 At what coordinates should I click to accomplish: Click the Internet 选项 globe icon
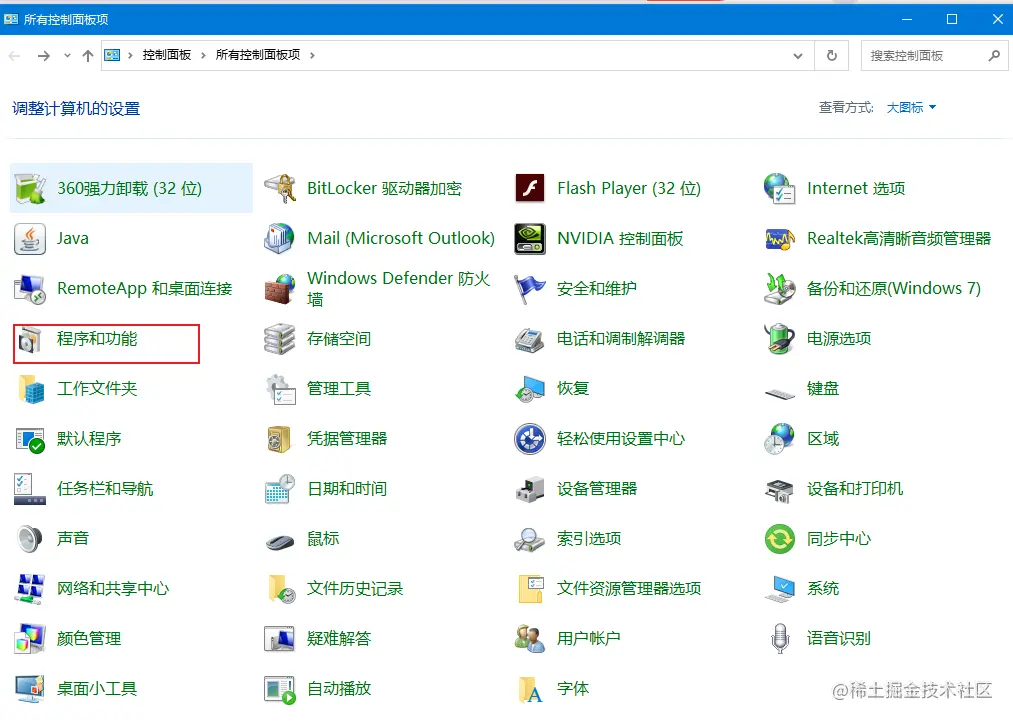click(780, 189)
